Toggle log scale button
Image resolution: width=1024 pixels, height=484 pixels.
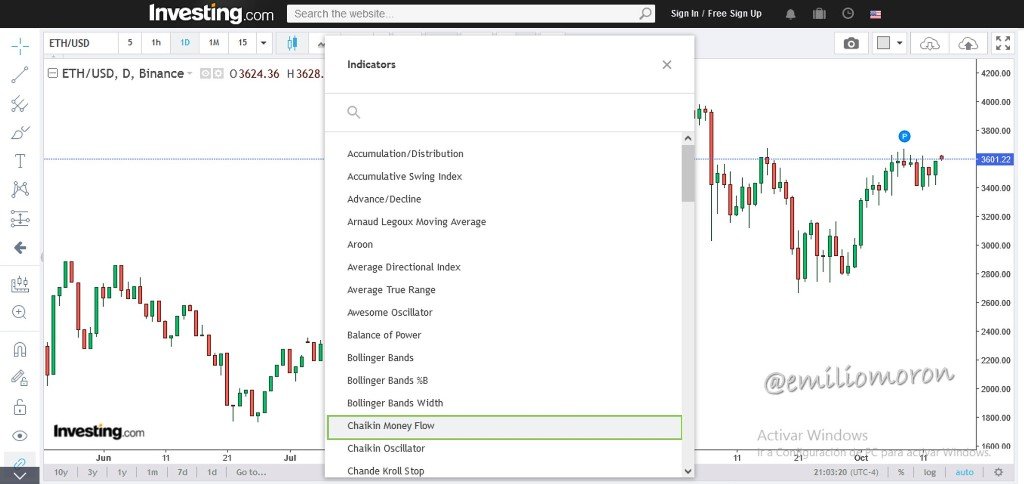click(929, 472)
